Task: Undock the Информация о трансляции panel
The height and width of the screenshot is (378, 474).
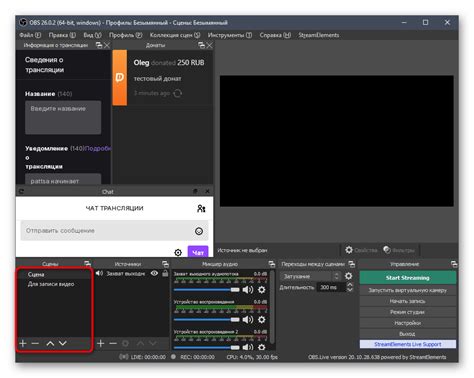Action: (x=99, y=45)
